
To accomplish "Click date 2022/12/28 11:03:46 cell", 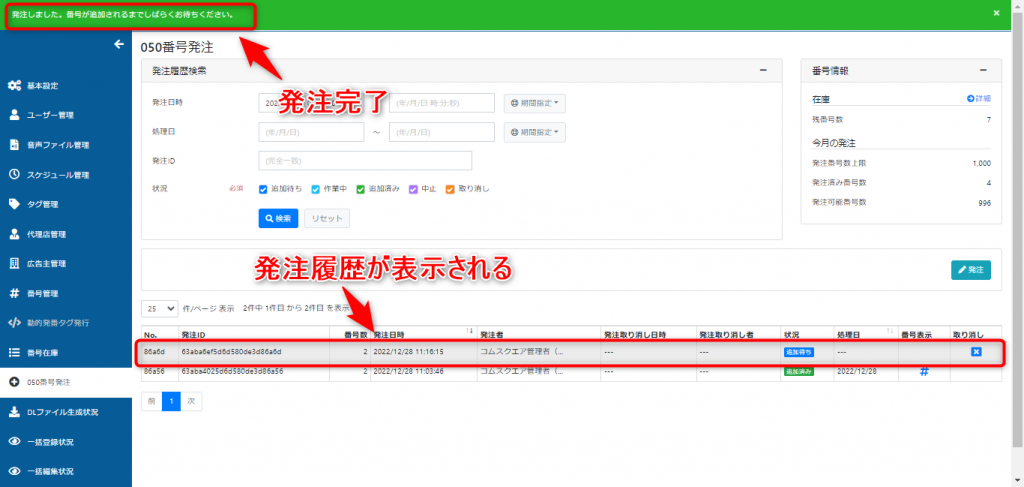I will pyautogui.click(x=408, y=371).
